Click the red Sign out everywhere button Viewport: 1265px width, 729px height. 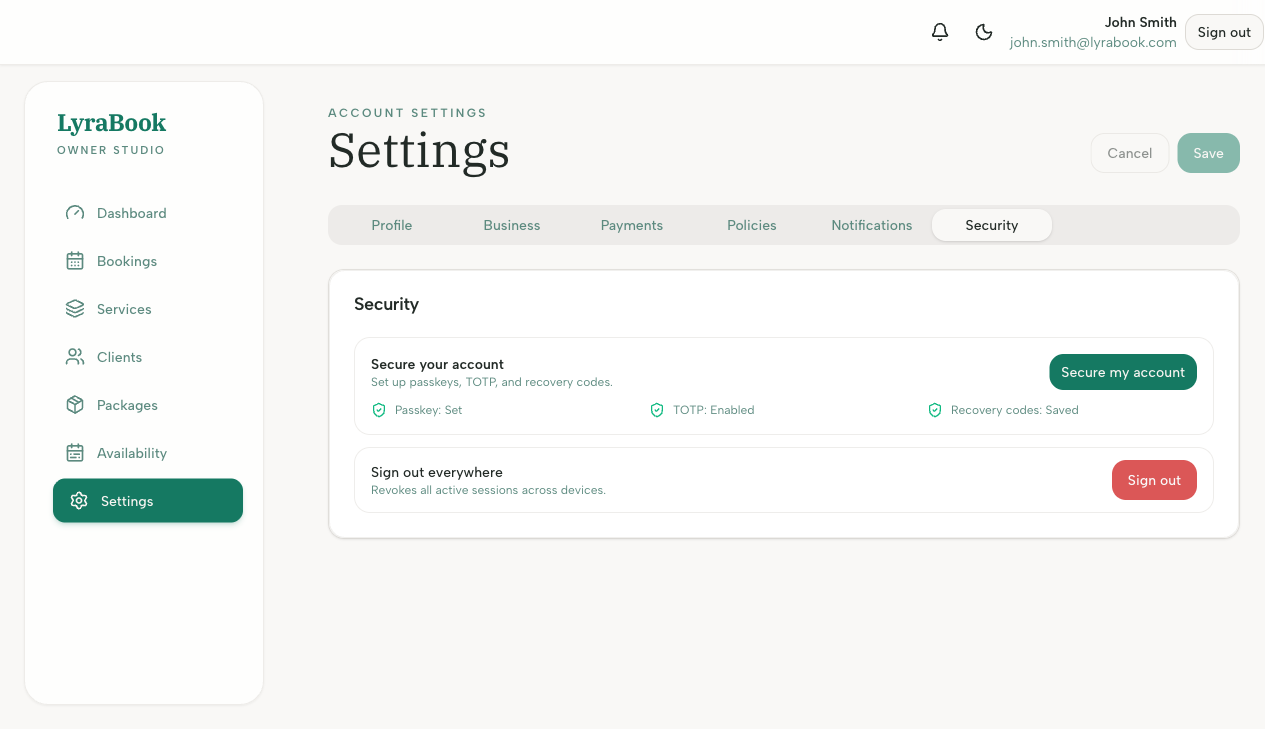(x=1154, y=480)
